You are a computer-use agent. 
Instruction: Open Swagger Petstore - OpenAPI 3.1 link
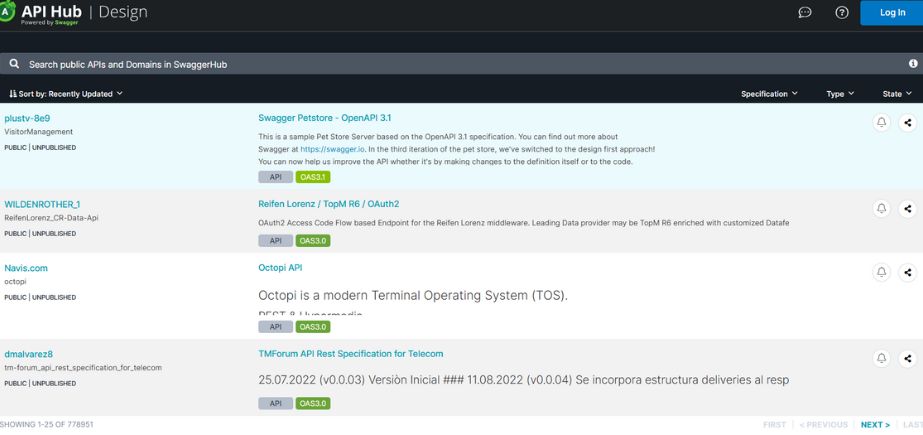point(325,117)
